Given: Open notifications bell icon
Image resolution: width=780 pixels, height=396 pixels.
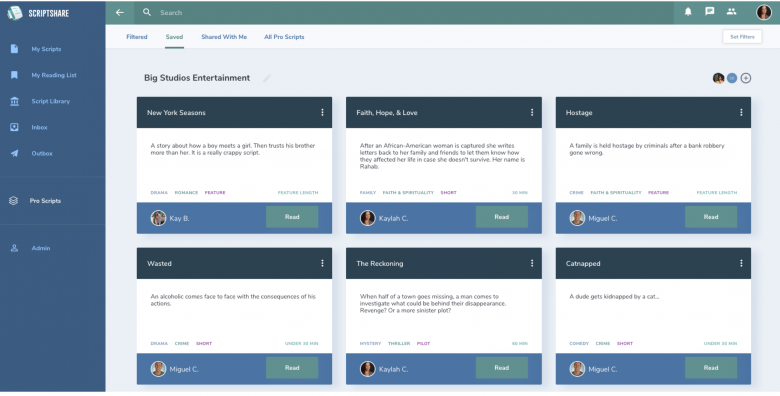Looking at the screenshot, I should [x=688, y=12].
